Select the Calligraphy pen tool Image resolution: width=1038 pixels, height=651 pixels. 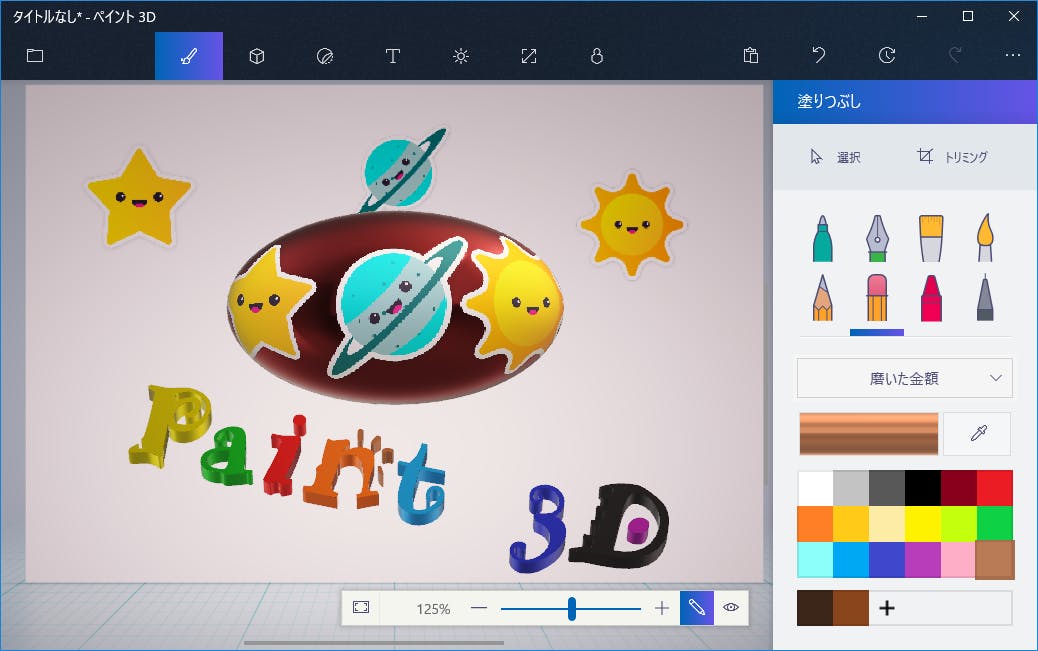pos(877,238)
